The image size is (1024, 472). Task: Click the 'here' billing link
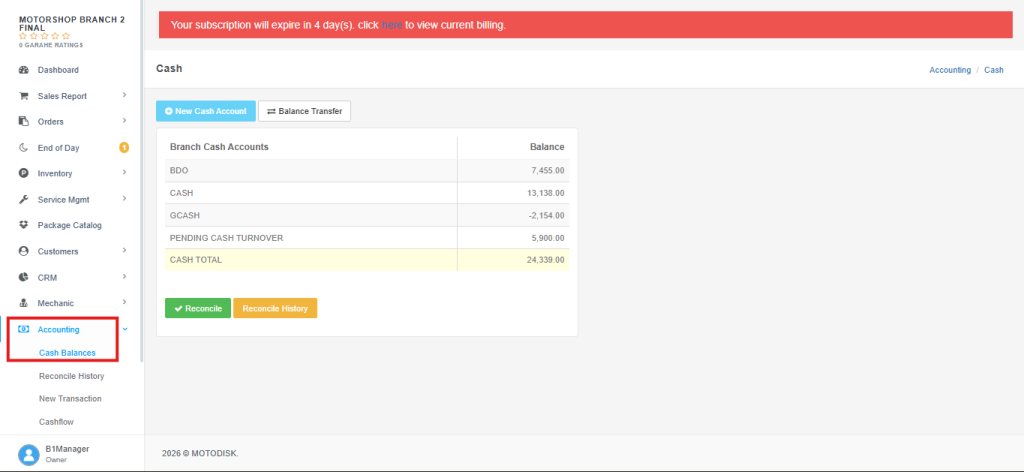[392, 25]
